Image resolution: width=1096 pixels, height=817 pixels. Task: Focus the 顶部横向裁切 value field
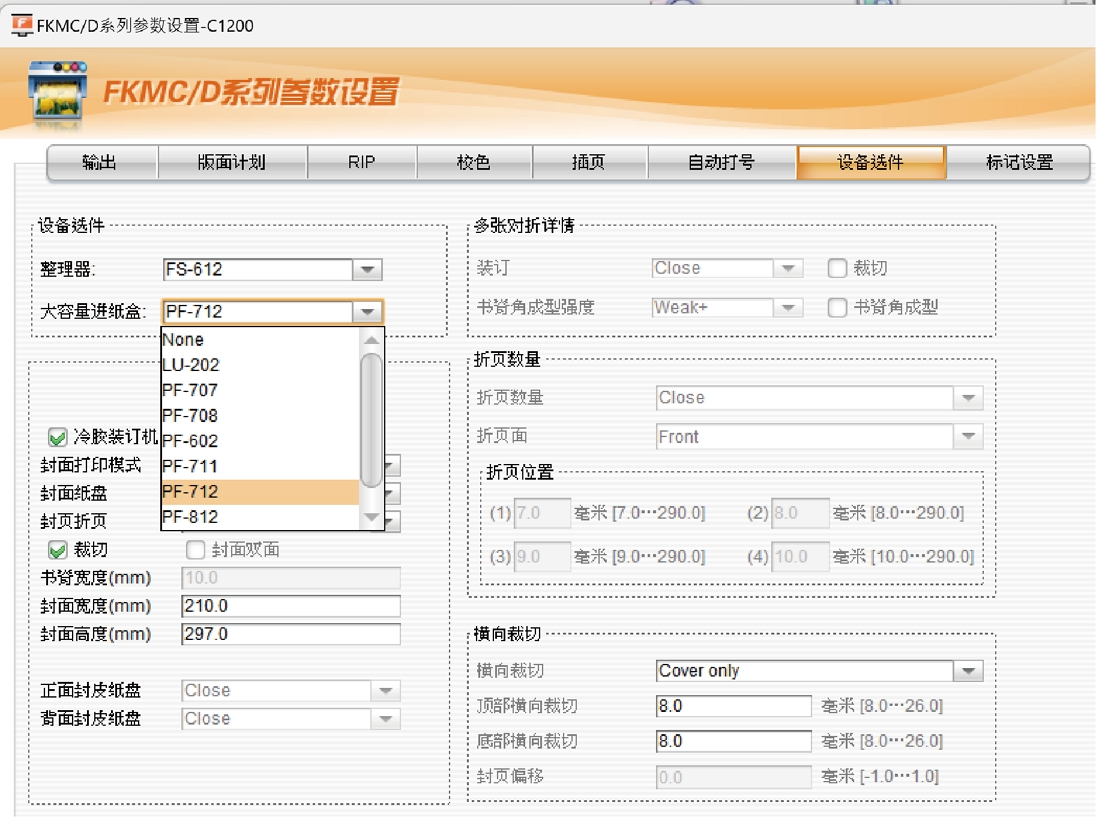tap(733, 706)
